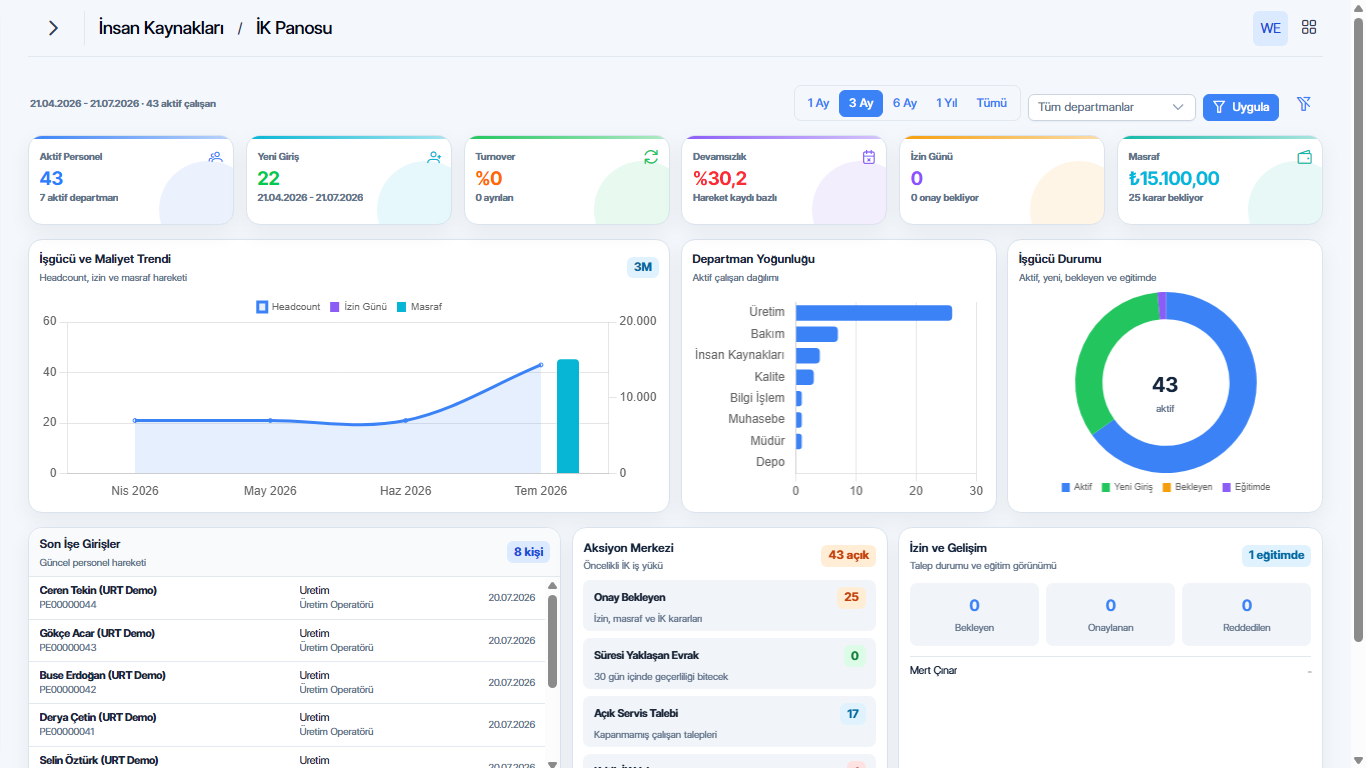Click the Yeni Giriş green legend swatch

(1106, 487)
